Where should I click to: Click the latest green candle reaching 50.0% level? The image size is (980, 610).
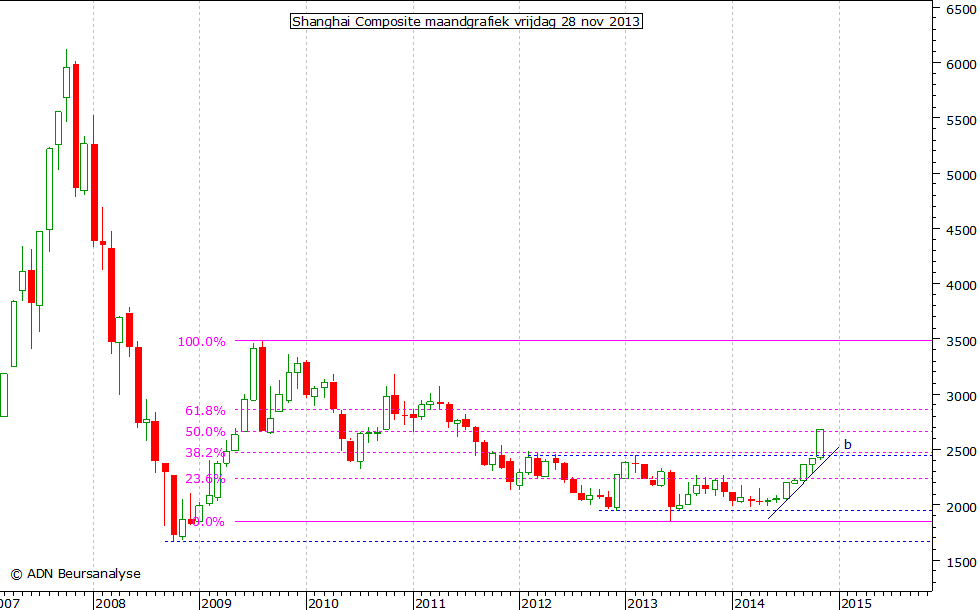point(820,444)
